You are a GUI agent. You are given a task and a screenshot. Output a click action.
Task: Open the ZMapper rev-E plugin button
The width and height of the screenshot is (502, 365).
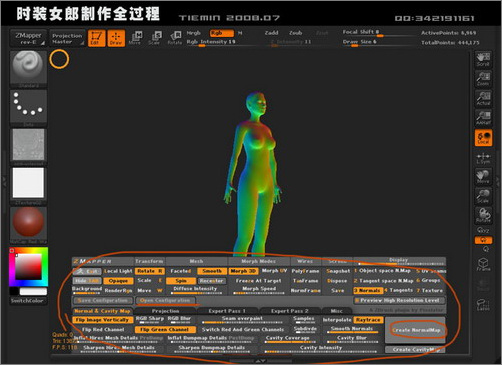(28, 38)
